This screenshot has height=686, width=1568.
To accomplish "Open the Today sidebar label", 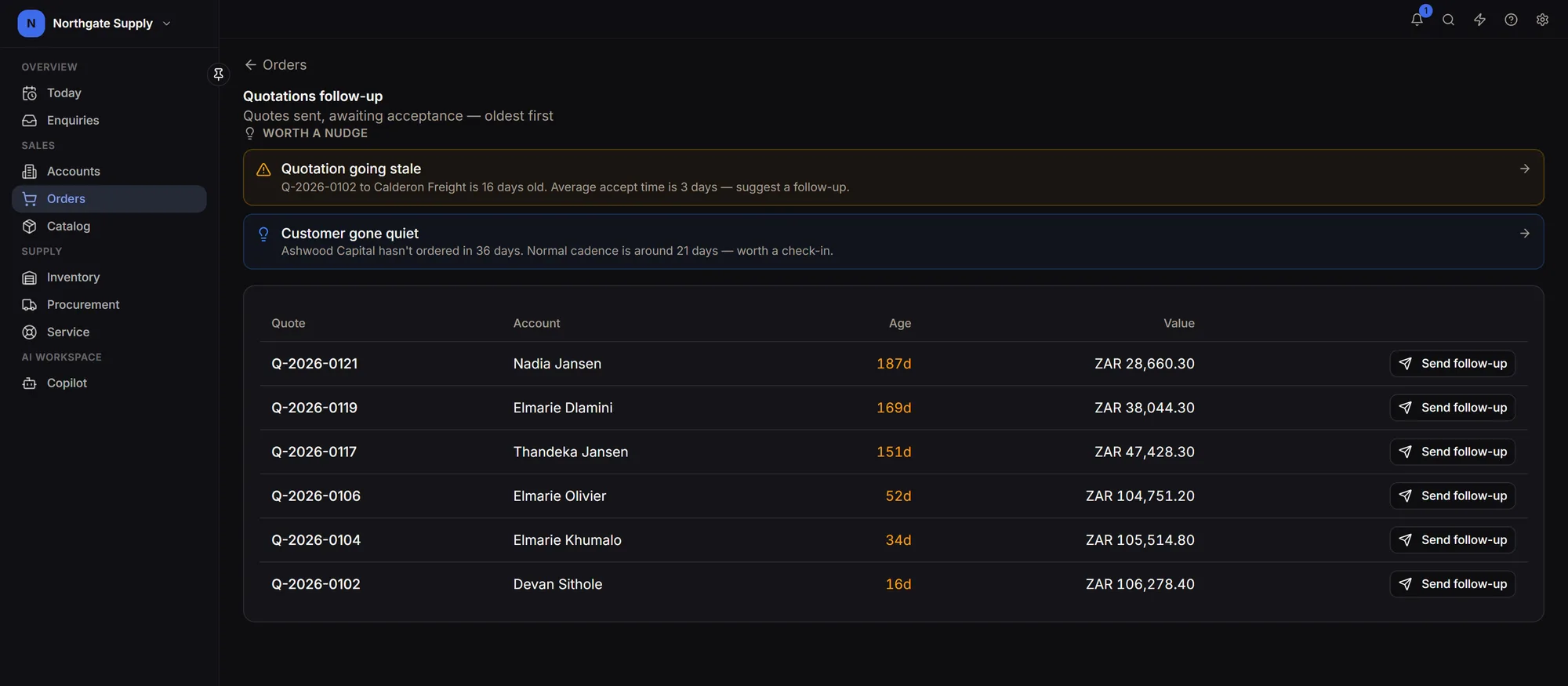I will click(64, 93).
